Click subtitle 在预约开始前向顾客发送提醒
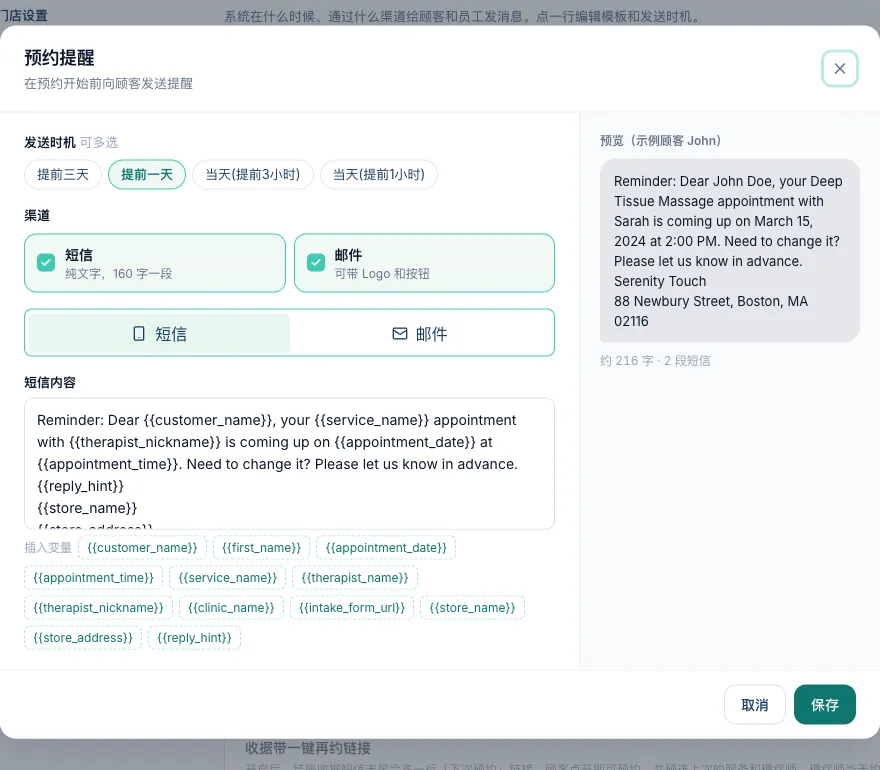 (108, 84)
